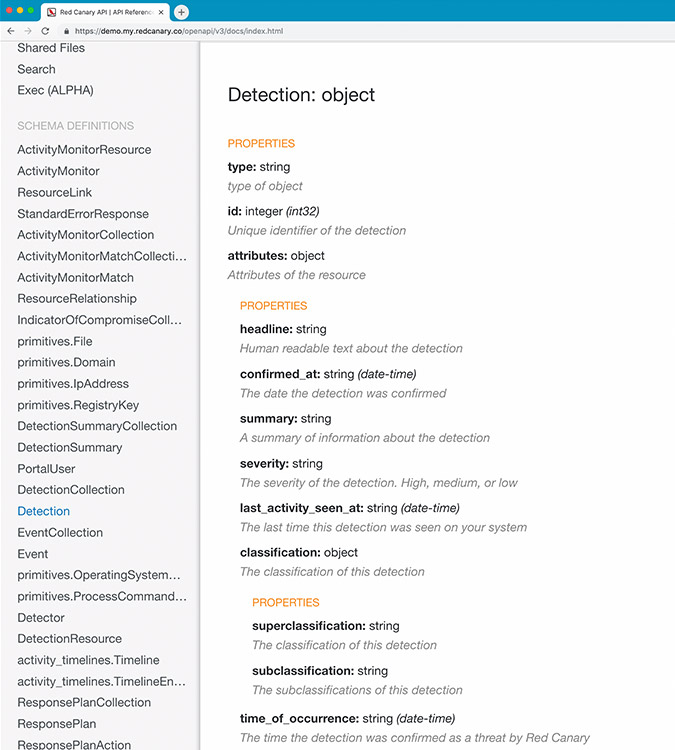The width and height of the screenshot is (675, 750).
Task: Close the Red Canary API tab
Action: 161,12
